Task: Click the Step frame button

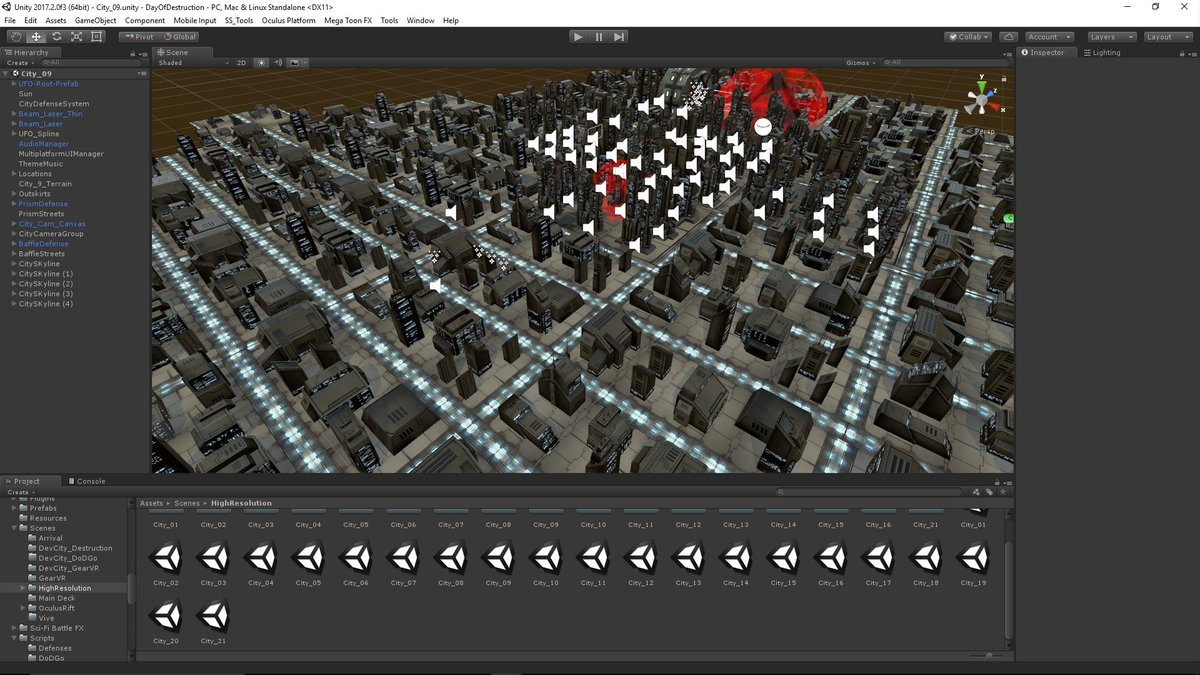Action: [619, 37]
